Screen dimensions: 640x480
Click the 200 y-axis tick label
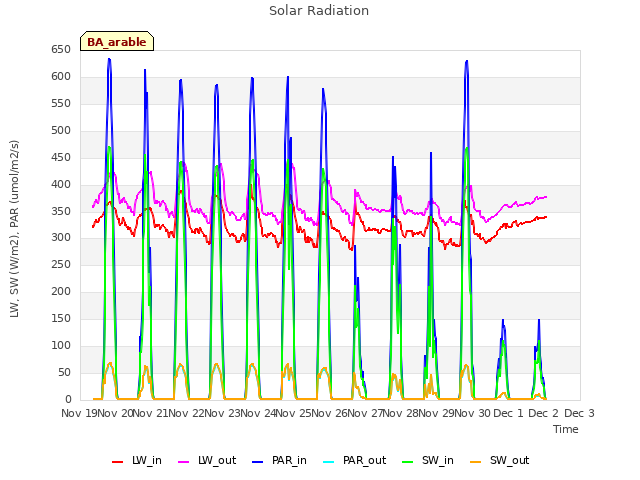61,291
